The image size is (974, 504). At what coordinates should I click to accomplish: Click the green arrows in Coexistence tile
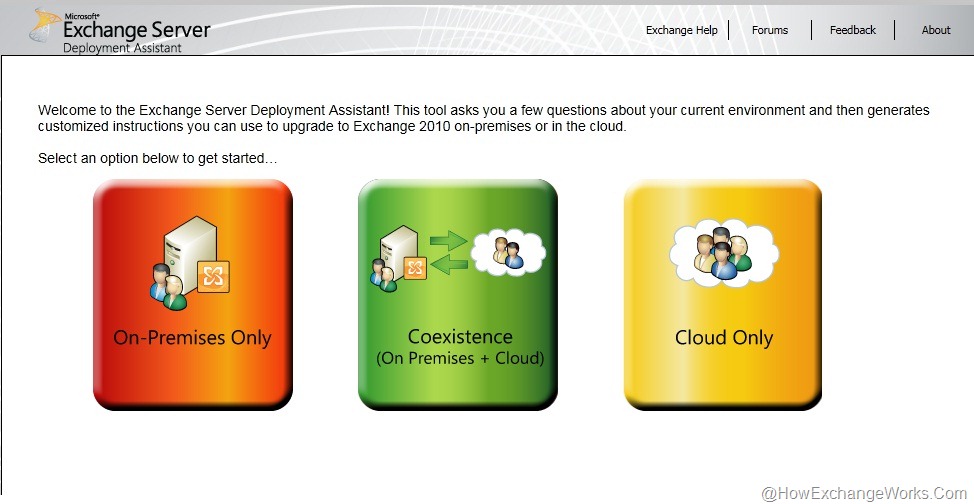(x=448, y=252)
